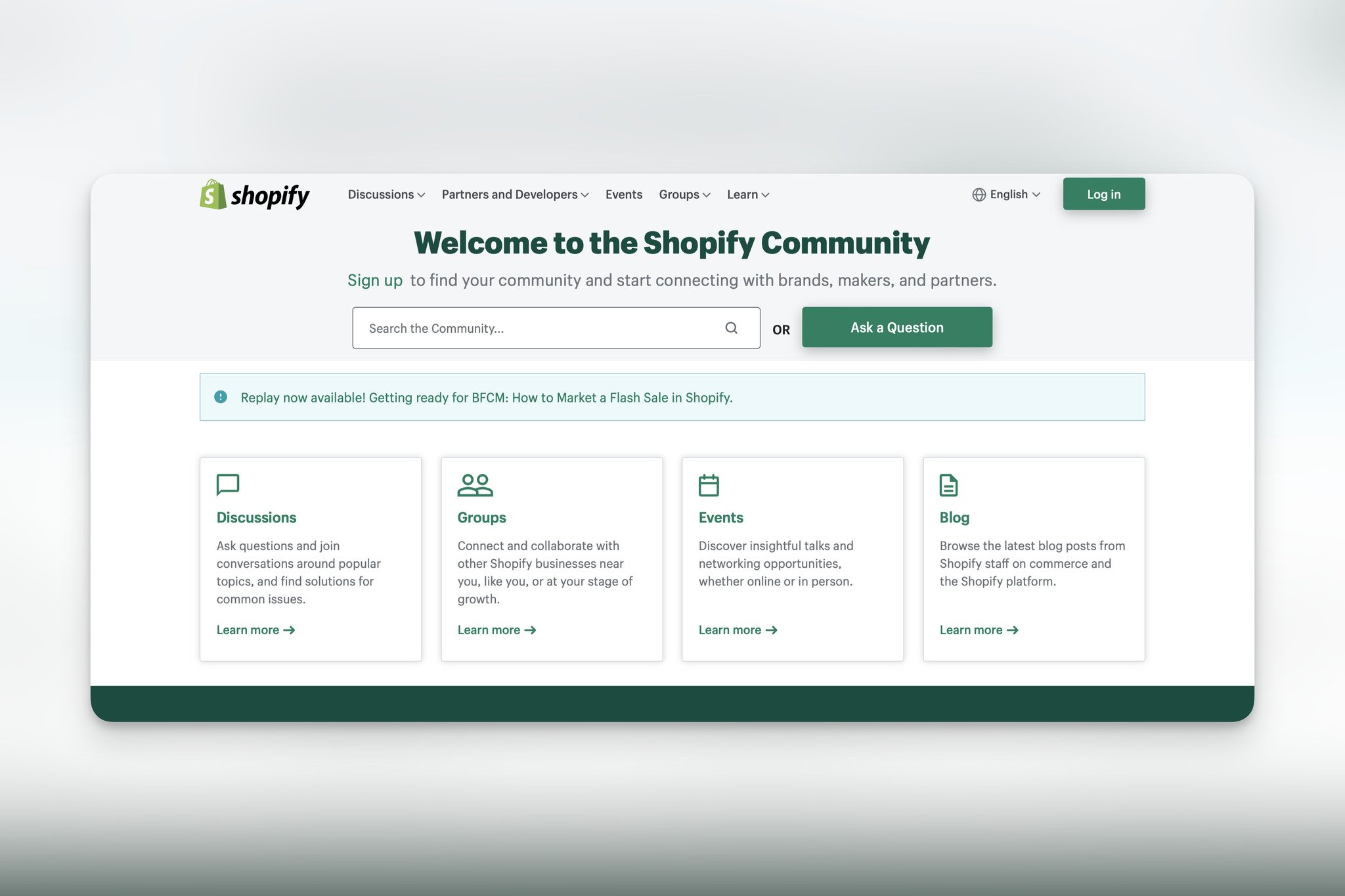Image resolution: width=1345 pixels, height=896 pixels.
Task: Select the Events menu tab
Action: click(x=624, y=194)
